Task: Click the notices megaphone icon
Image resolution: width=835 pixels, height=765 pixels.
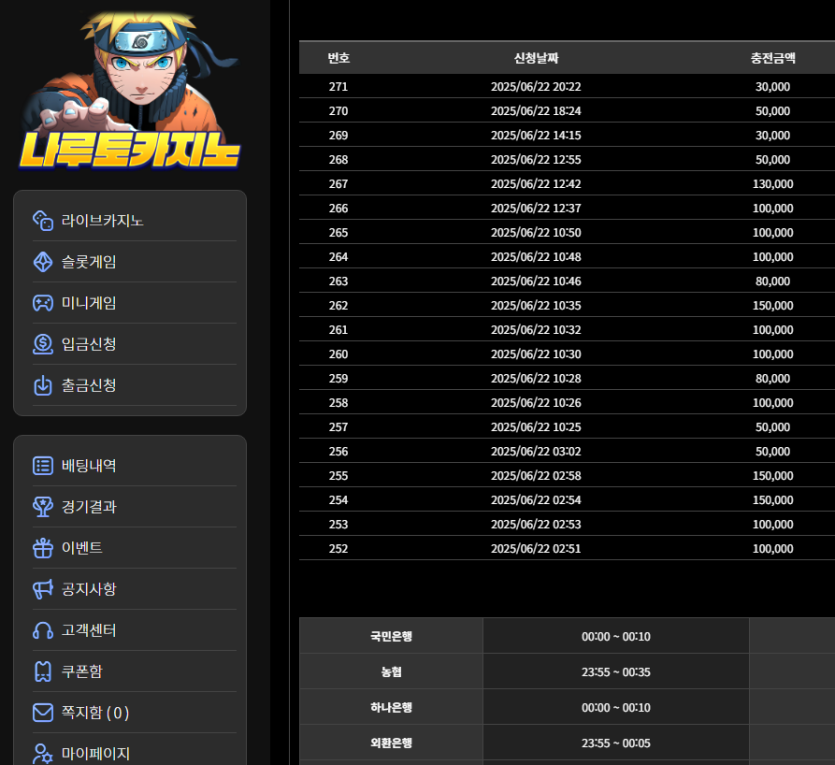Action: pos(43,589)
